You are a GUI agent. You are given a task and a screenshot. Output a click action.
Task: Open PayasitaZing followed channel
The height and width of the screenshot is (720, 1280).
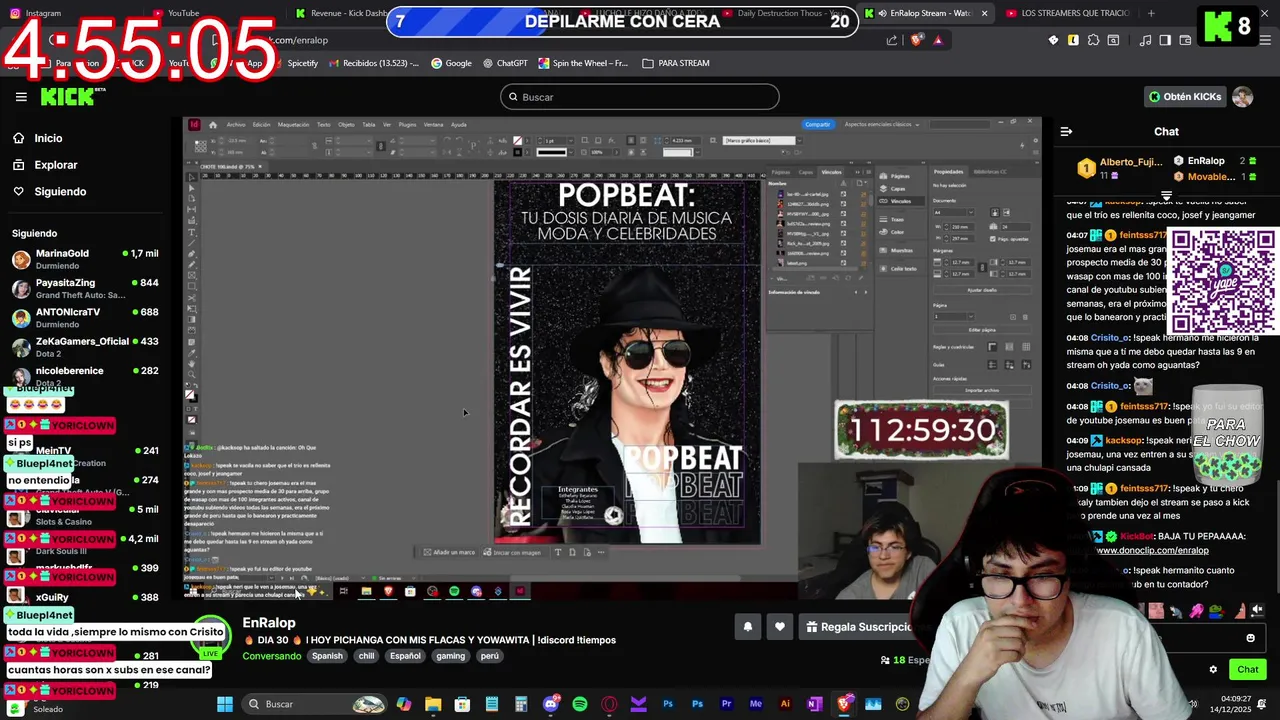[x=85, y=288]
